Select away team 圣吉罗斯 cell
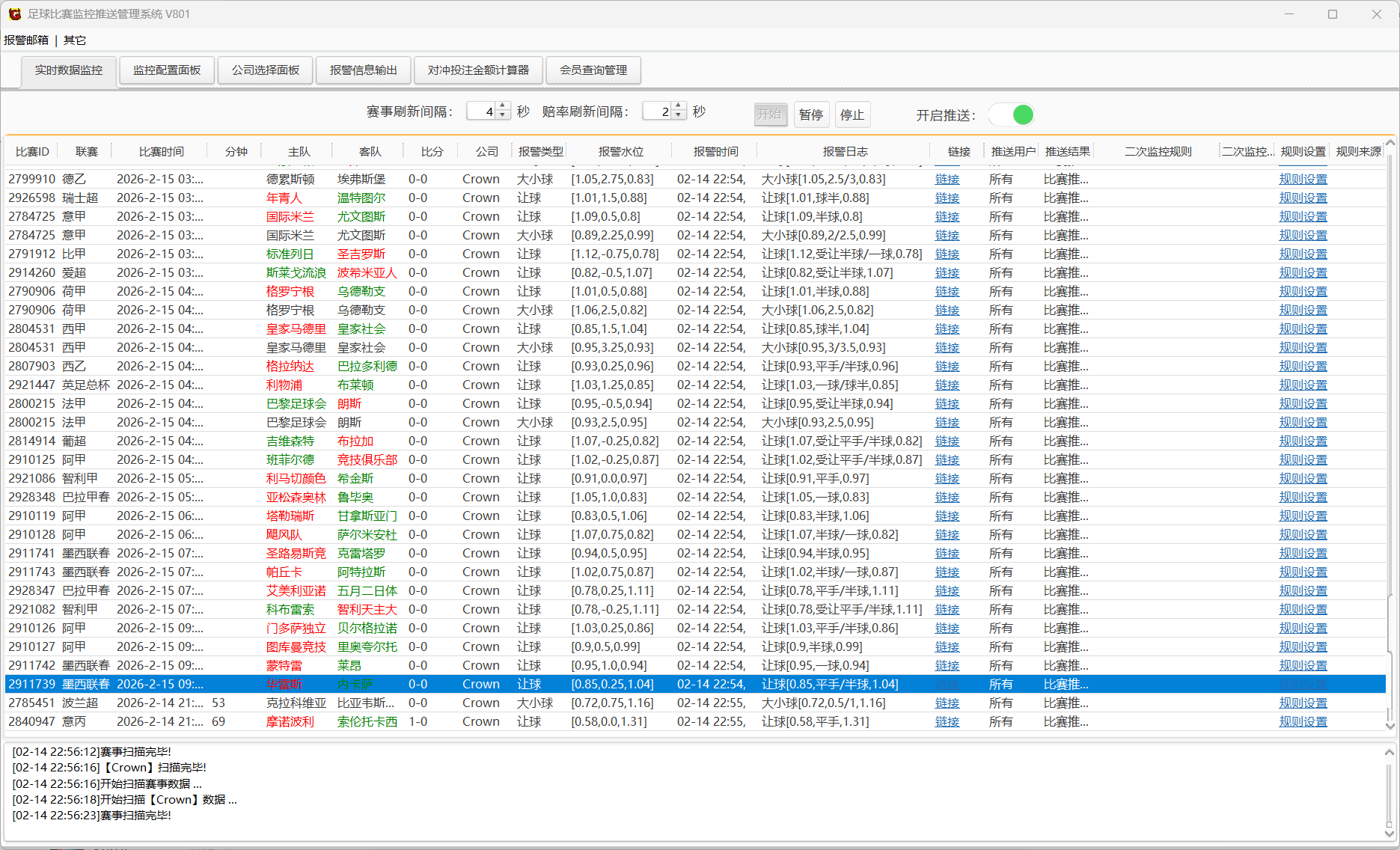 tap(361, 254)
